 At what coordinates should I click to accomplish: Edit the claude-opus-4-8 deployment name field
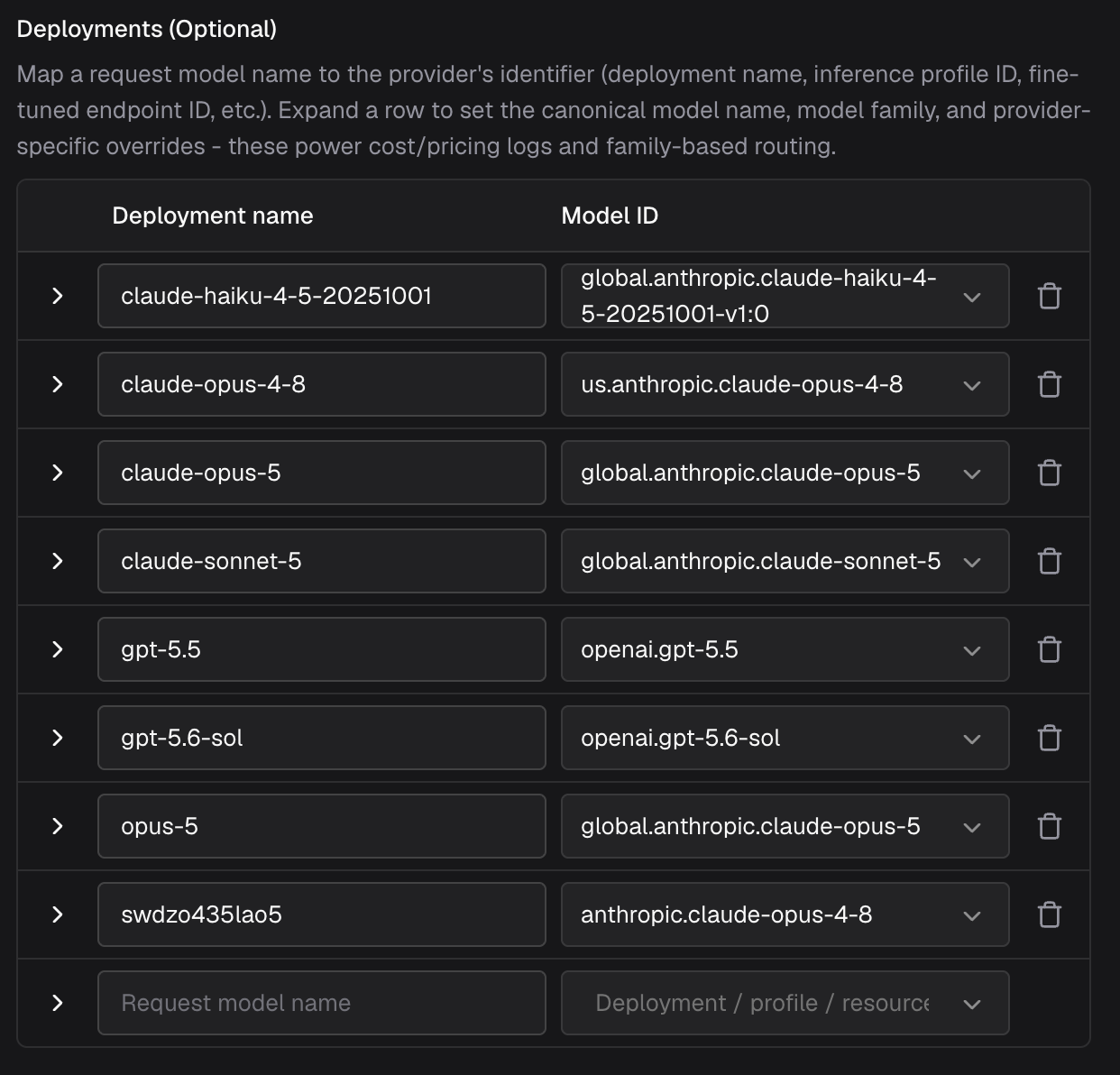322,384
